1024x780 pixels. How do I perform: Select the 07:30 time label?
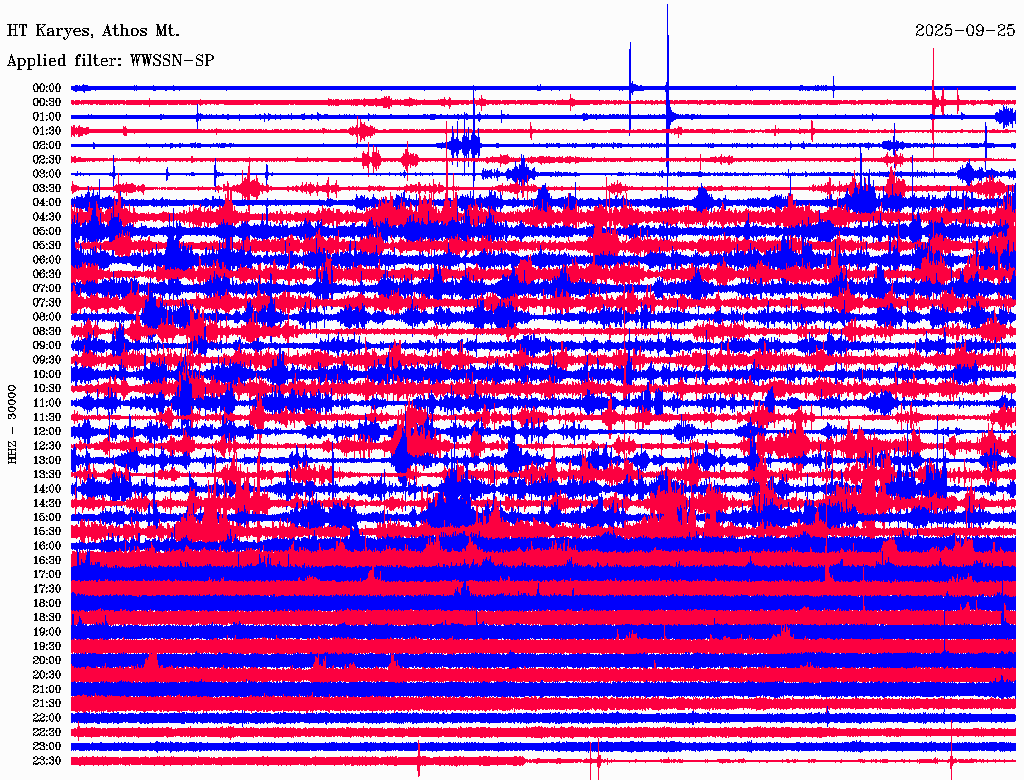click(x=46, y=303)
